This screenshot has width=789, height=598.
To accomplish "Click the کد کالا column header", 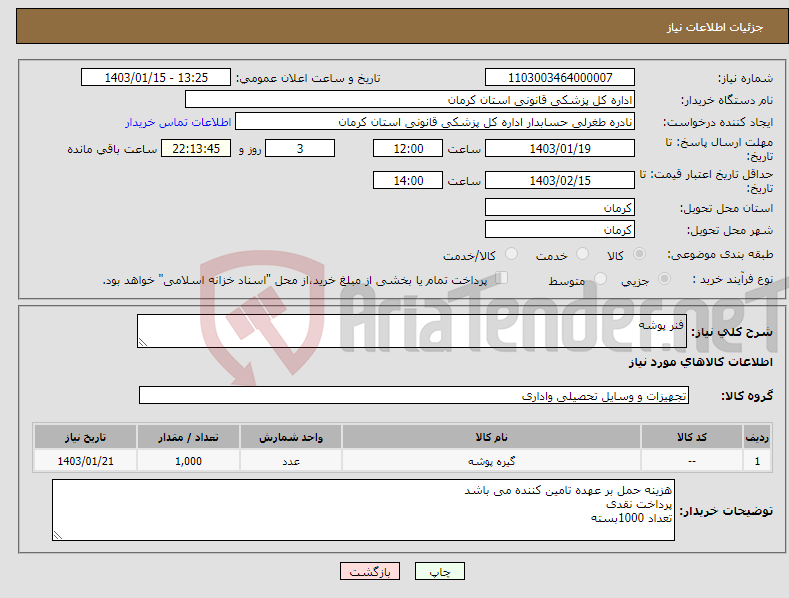I will click(692, 437).
